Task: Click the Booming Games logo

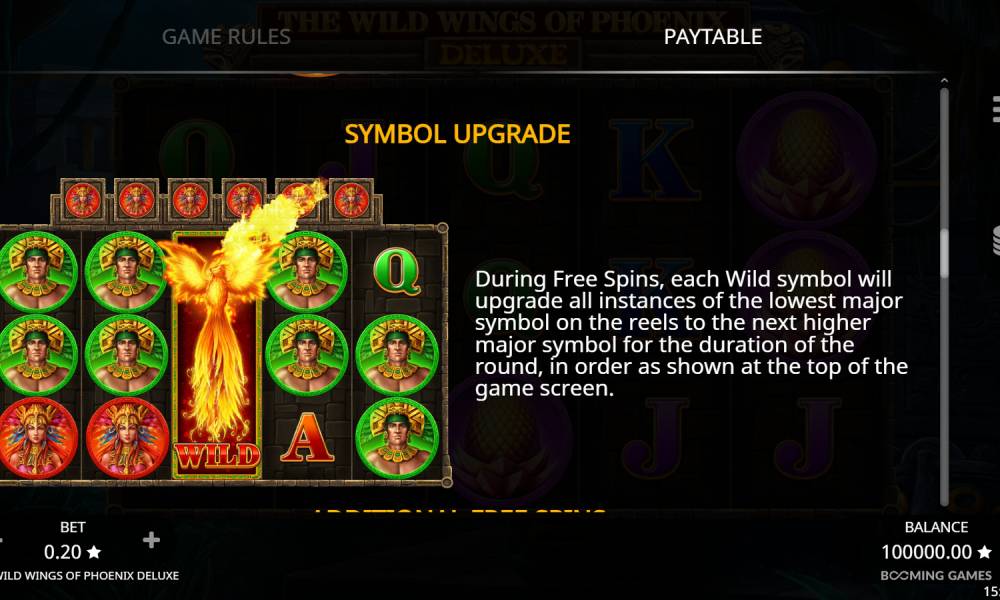Action: point(936,575)
